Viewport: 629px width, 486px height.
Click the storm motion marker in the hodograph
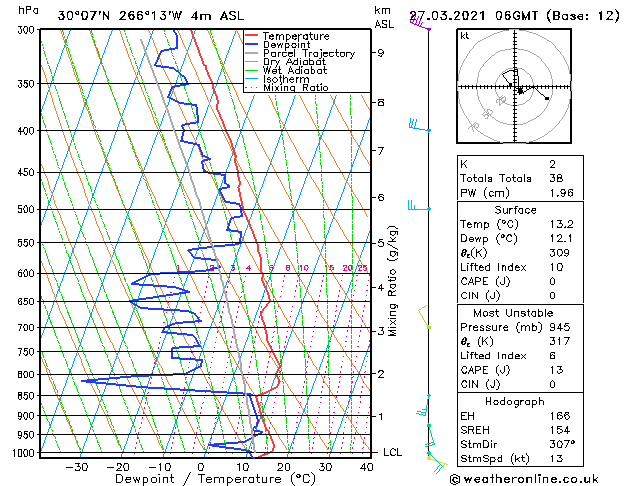[520, 92]
